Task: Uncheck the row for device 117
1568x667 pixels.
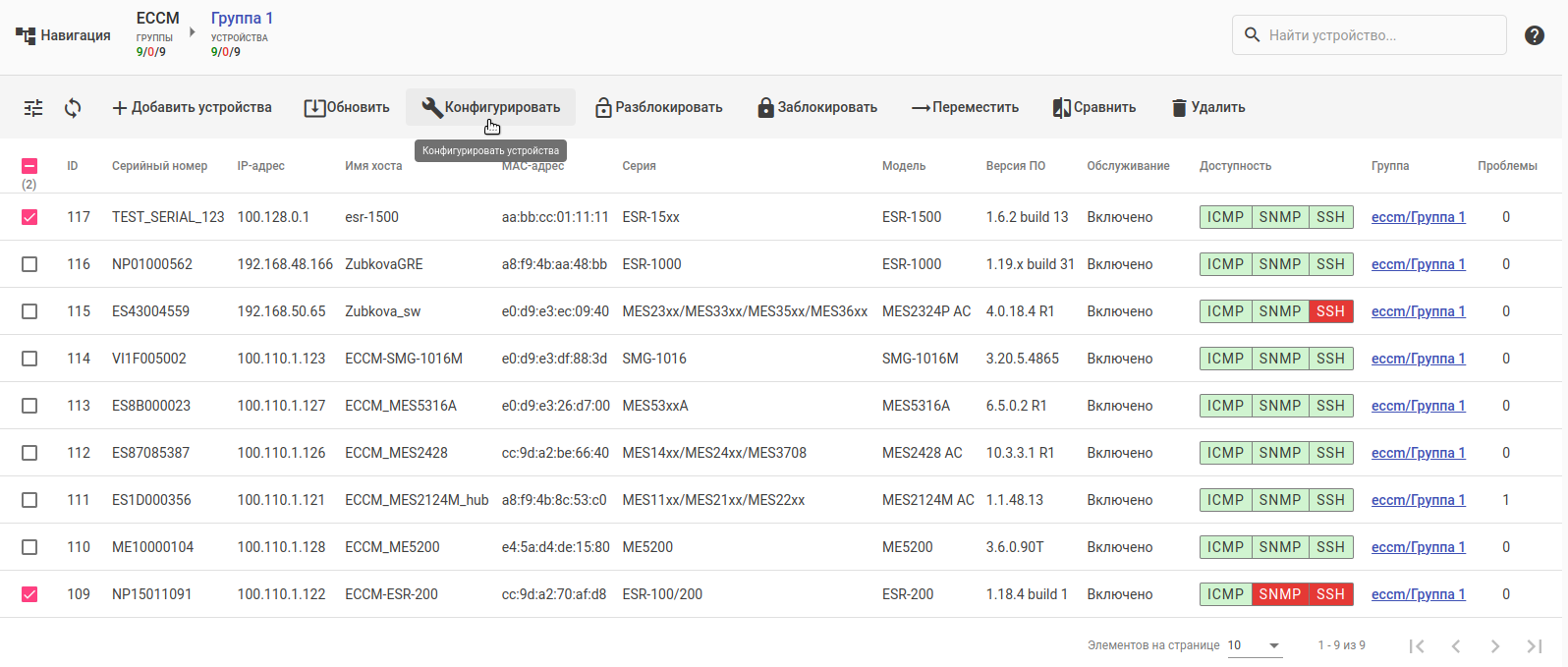Action: (29, 217)
